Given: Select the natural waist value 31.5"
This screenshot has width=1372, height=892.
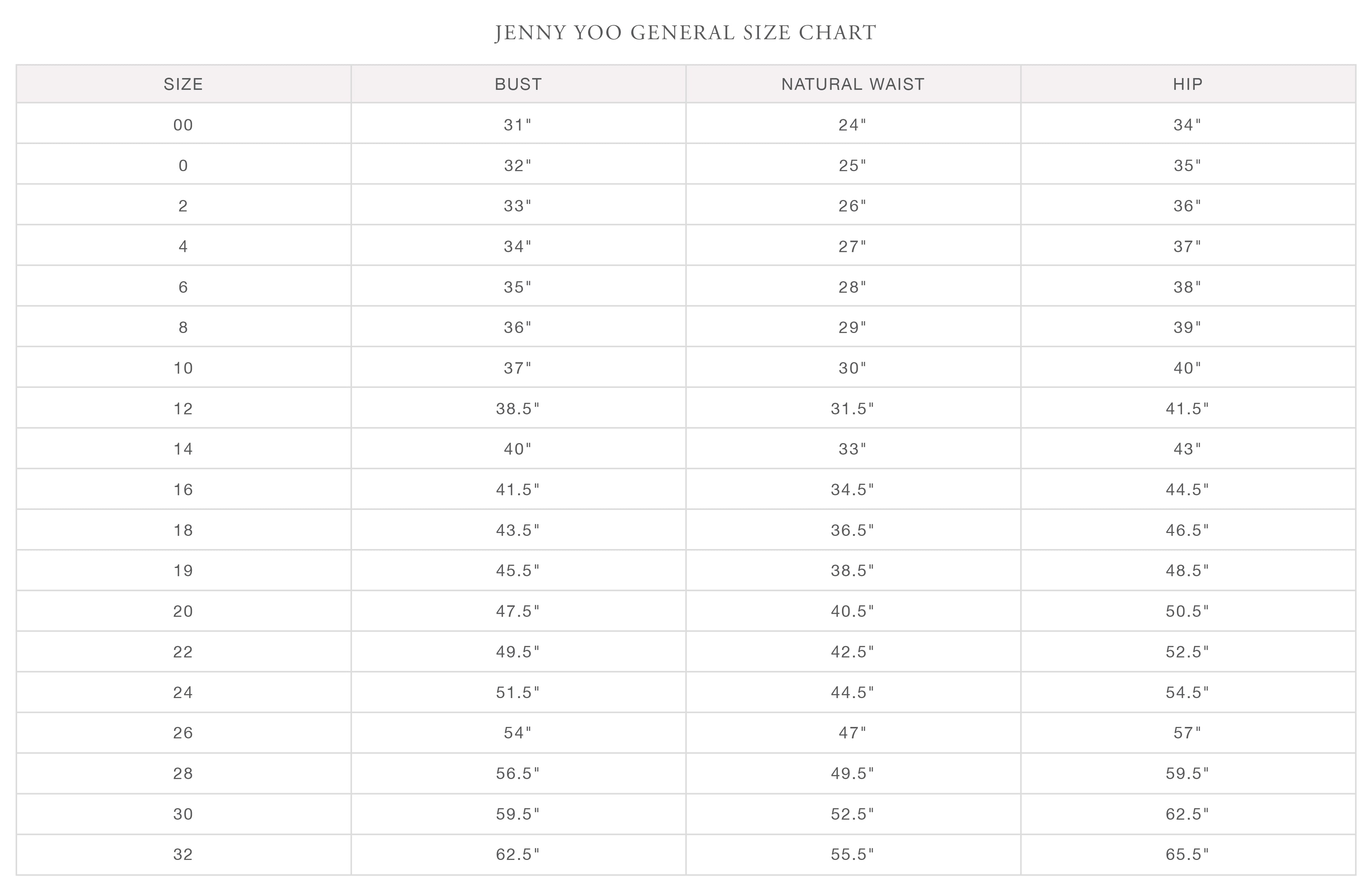Looking at the screenshot, I should point(852,409).
